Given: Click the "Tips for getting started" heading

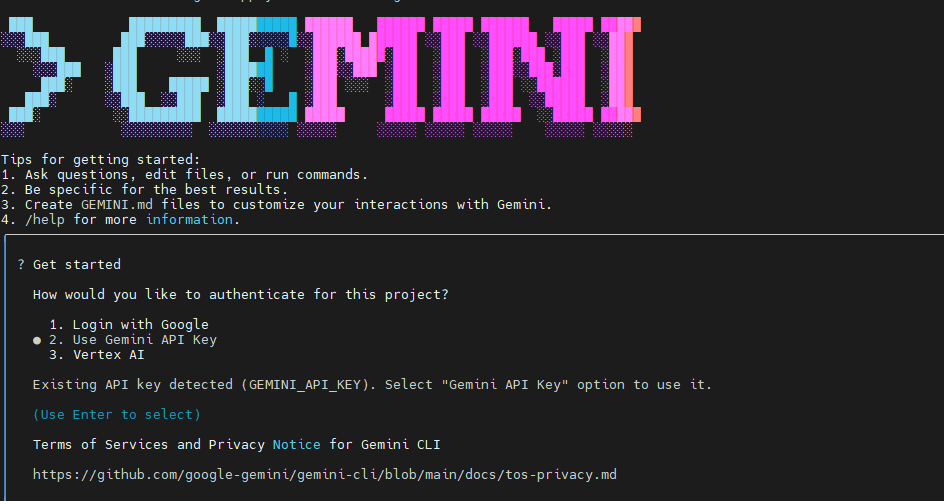Looking at the screenshot, I should (x=100, y=160).
